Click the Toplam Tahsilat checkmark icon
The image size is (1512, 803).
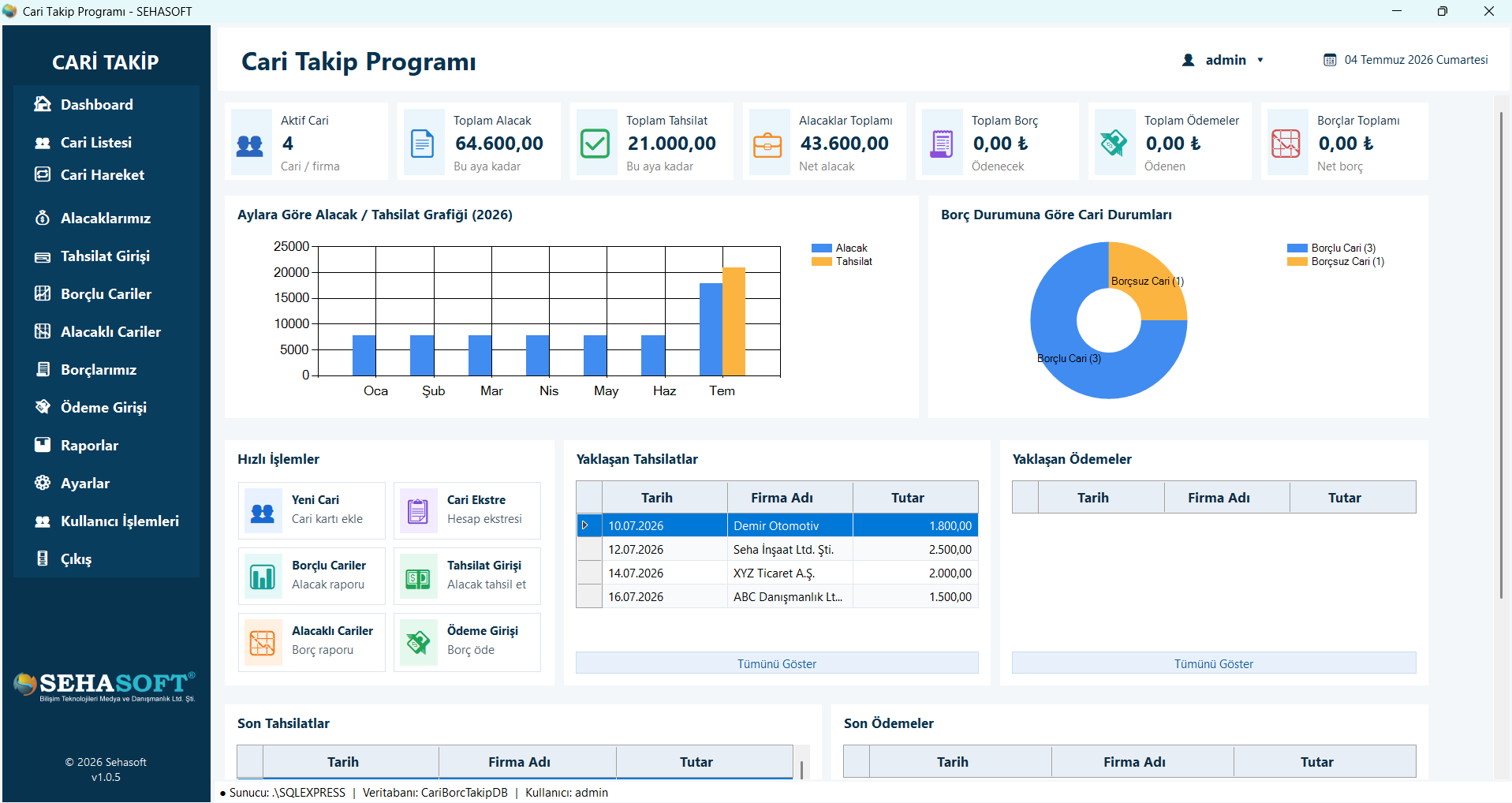pyautogui.click(x=595, y=144)
